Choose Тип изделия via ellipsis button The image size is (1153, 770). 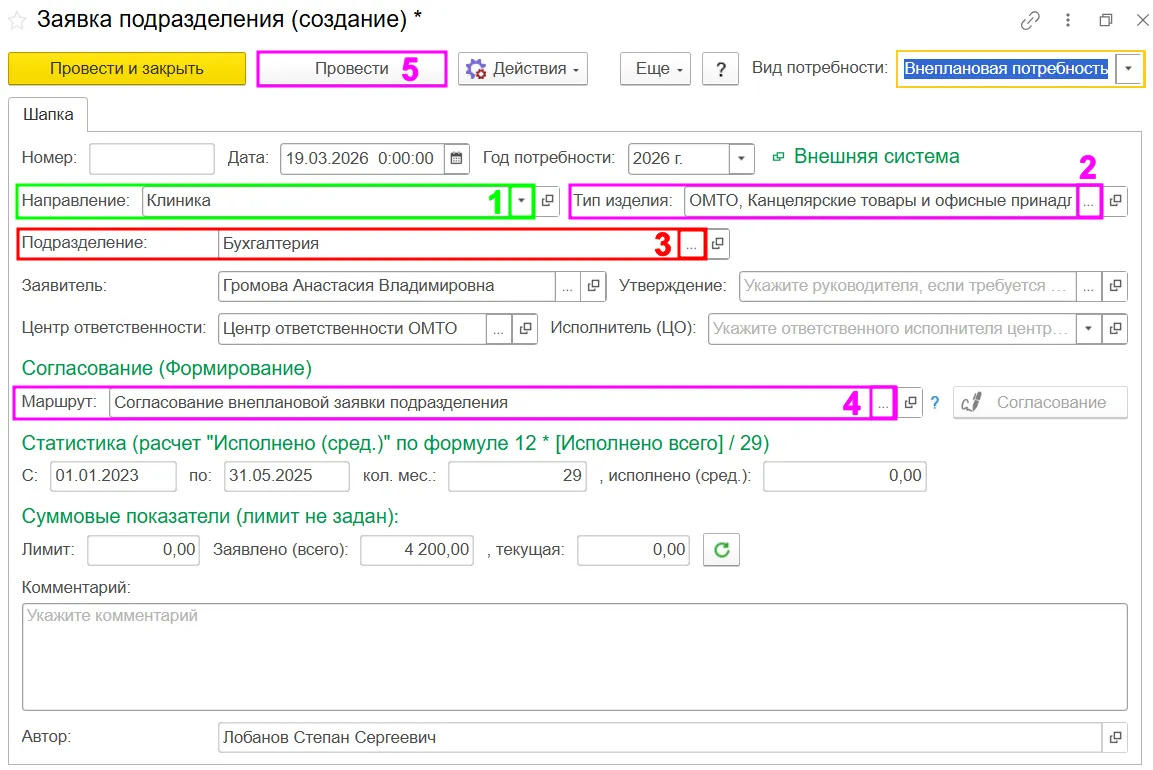point(1089,201)
